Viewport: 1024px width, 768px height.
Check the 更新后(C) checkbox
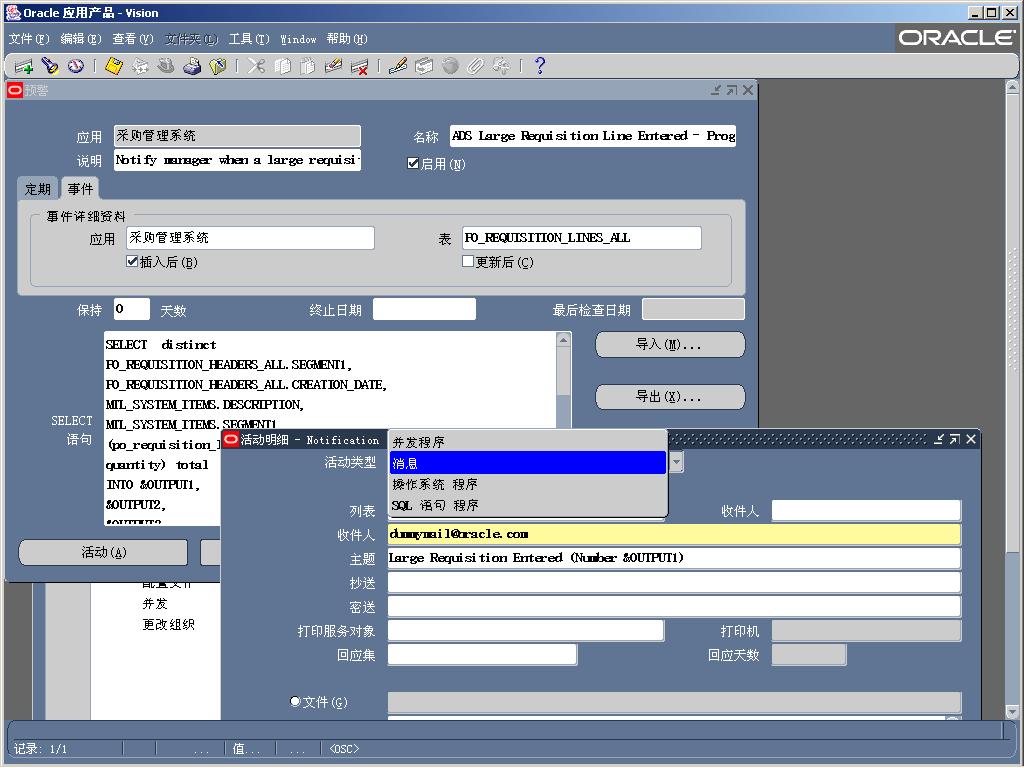tap(468, 261)
